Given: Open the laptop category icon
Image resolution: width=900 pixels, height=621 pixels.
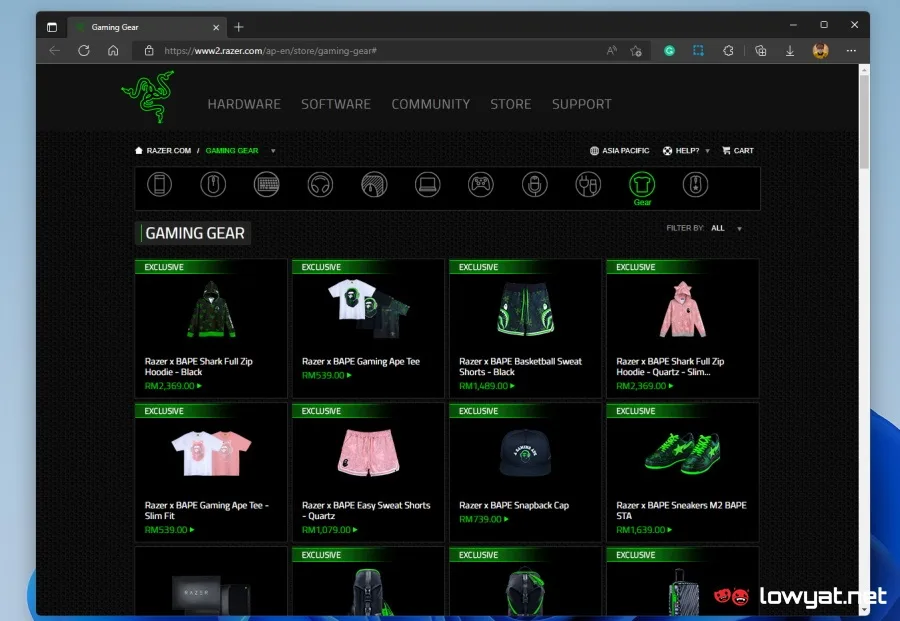Looking at the screenshot, I should tap(428, 185).
